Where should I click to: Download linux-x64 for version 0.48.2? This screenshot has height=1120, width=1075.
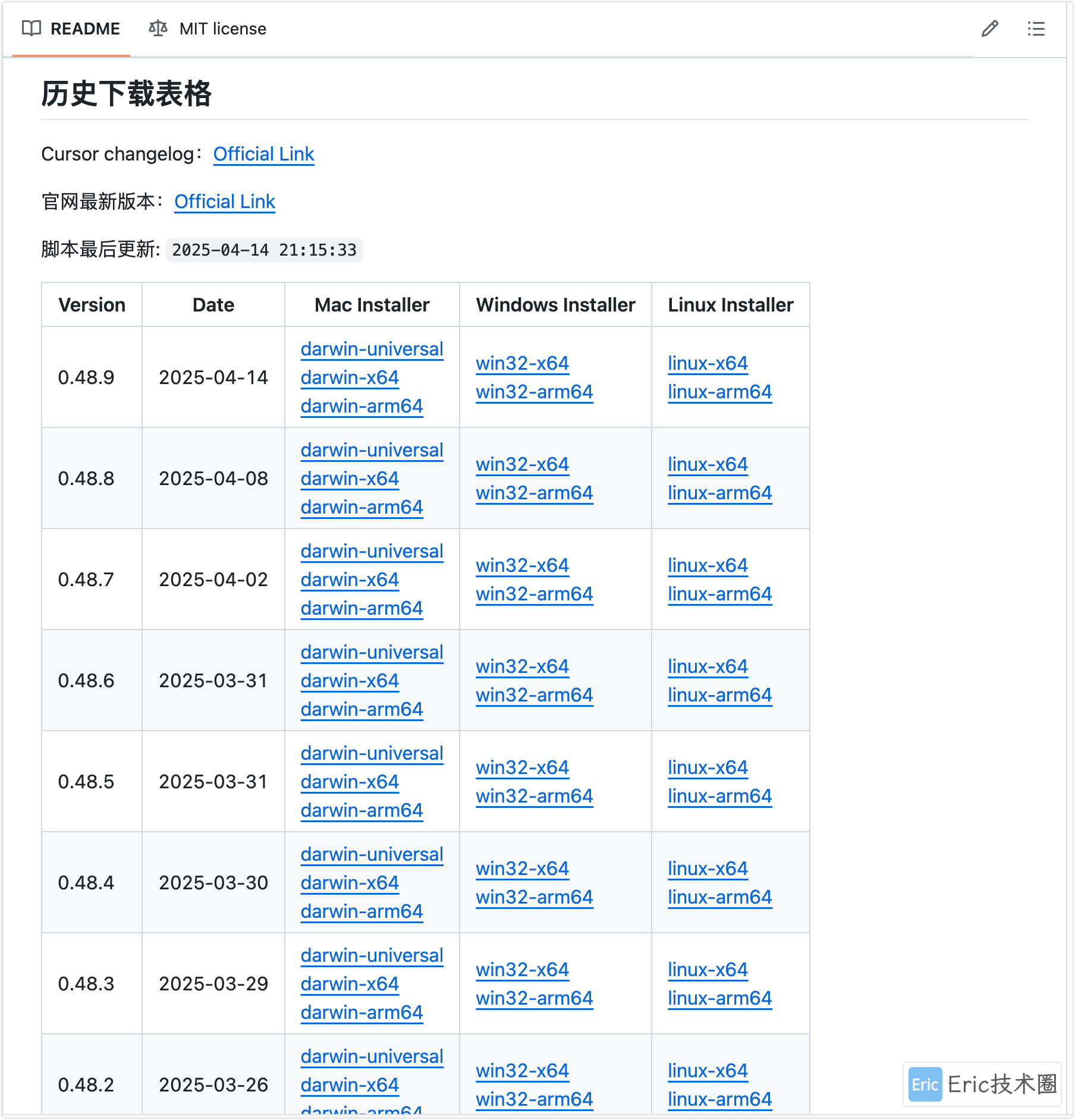click(708, 1071)
